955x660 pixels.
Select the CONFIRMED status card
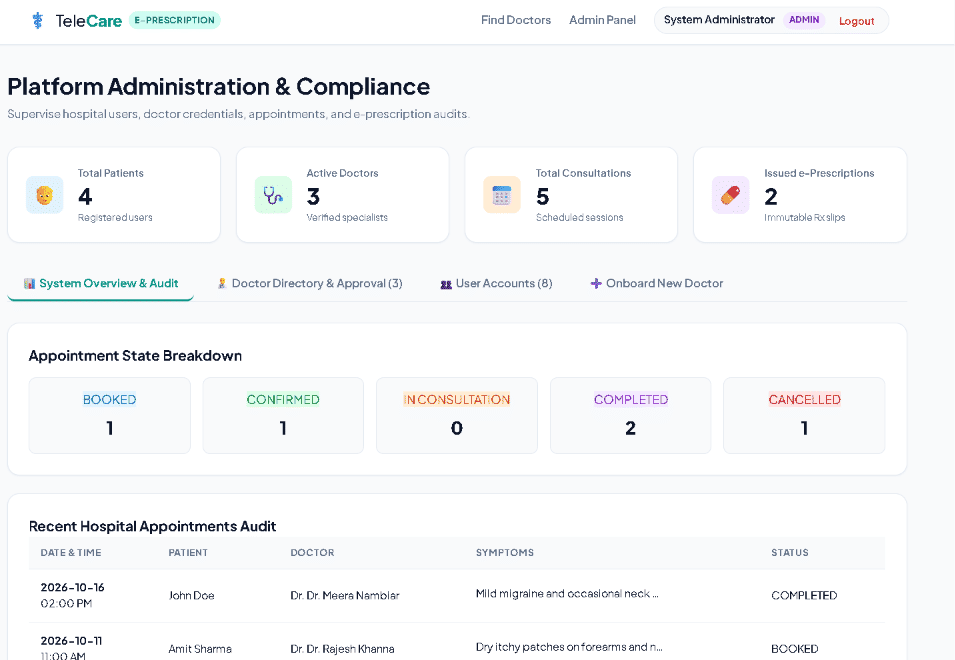click(x=283, y=415)
